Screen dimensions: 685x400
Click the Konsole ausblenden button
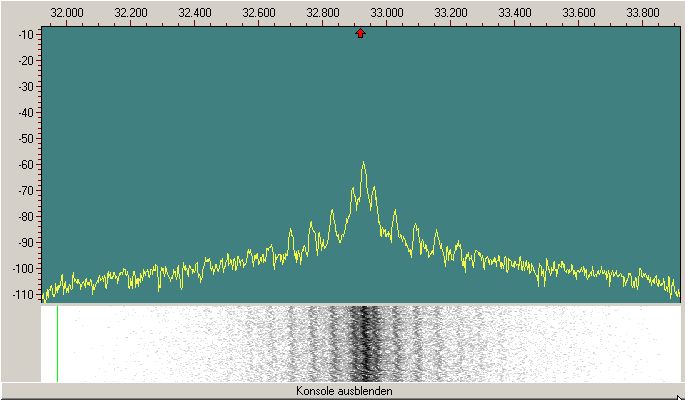pyautogui.click(x=342, y=390)
